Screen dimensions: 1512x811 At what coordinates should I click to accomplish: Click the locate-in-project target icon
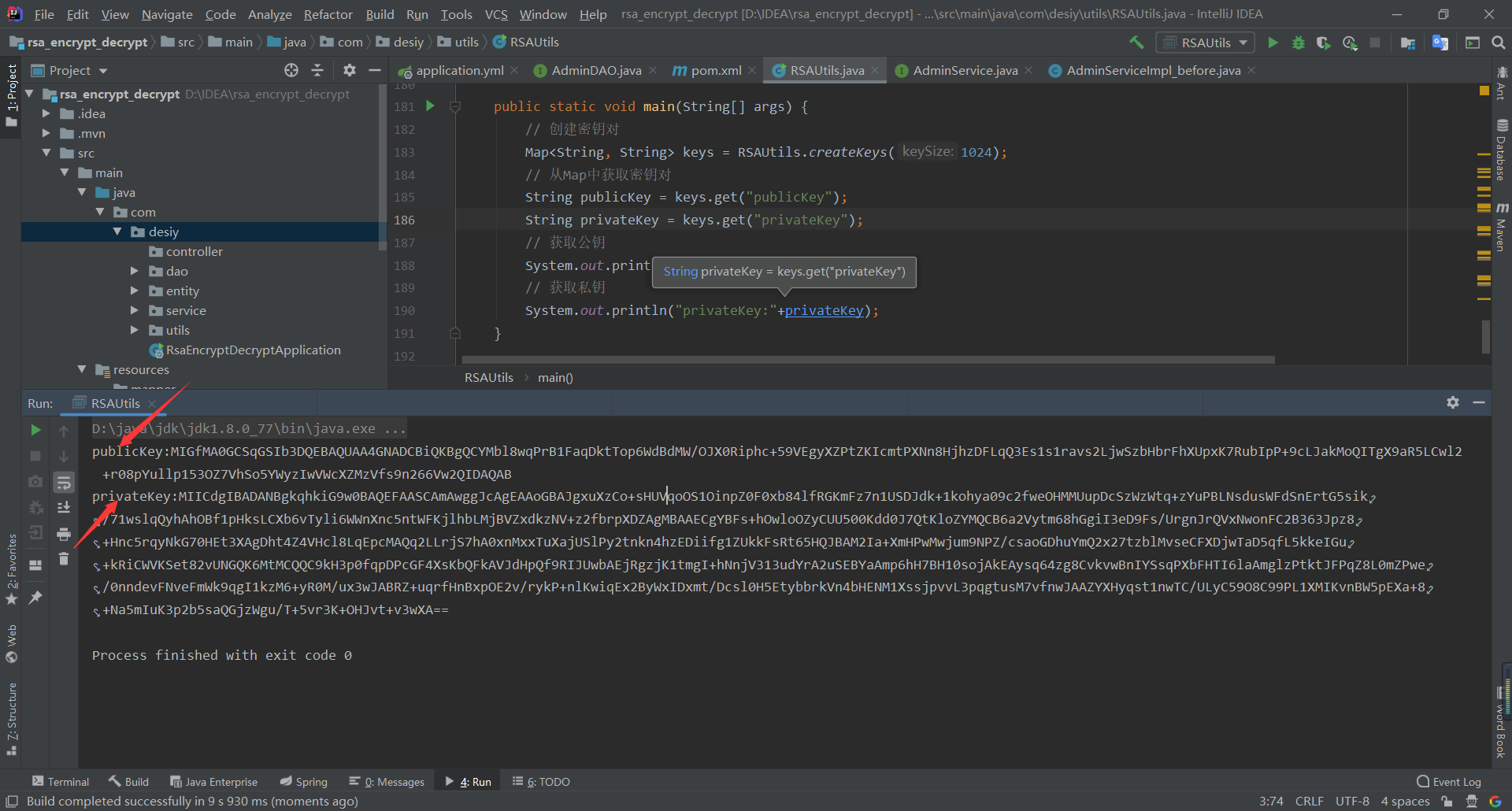291,70
